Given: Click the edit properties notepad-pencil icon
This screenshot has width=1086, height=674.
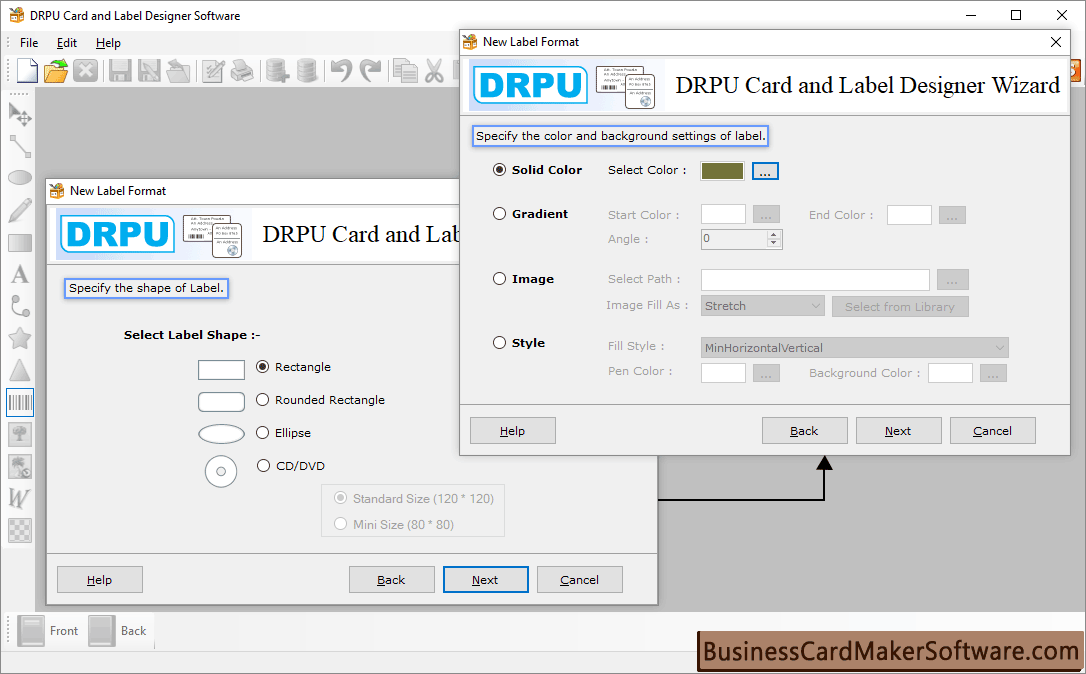Looking at the screenshot, I should [x=213, y=70].
